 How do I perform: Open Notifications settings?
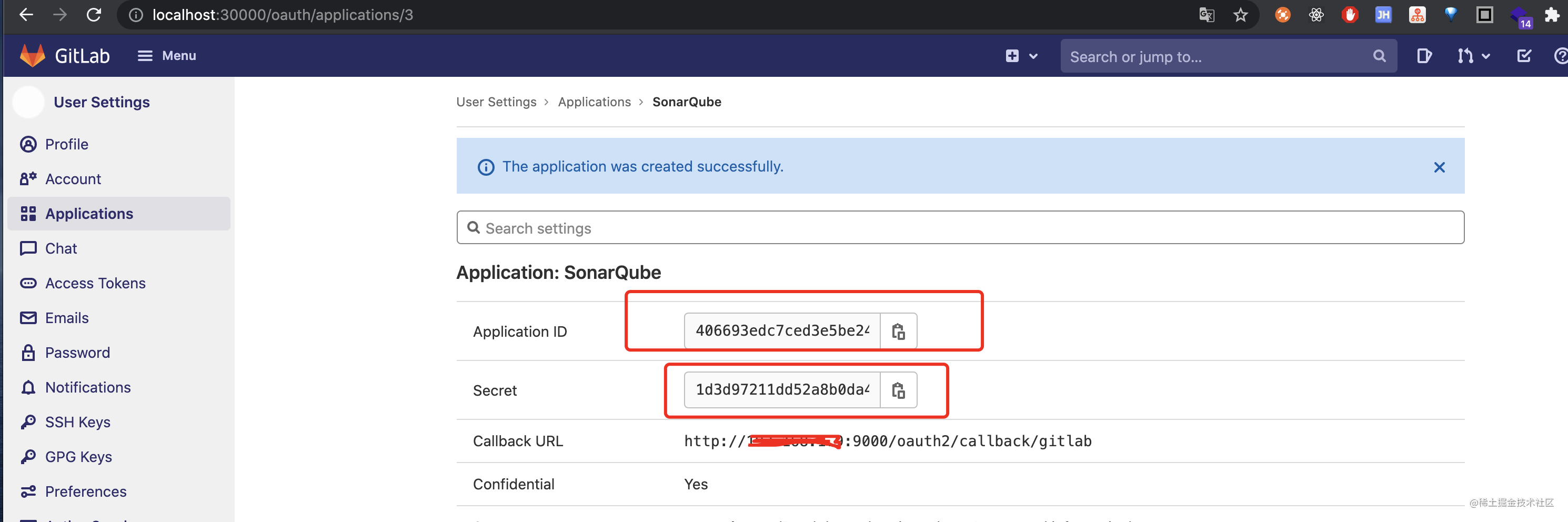click(88, 387)
